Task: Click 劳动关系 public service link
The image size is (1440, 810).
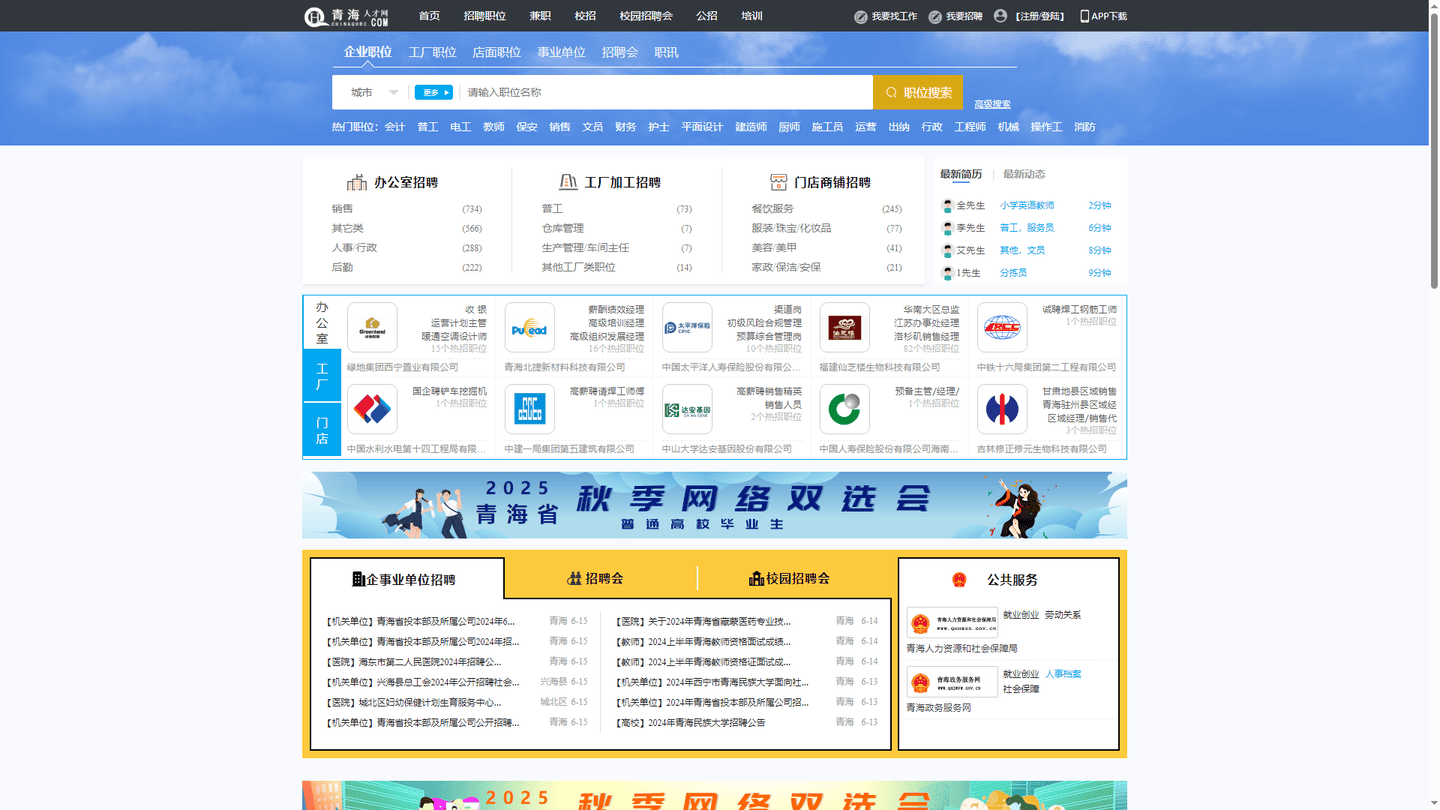Action: (x=1063, y=615)
